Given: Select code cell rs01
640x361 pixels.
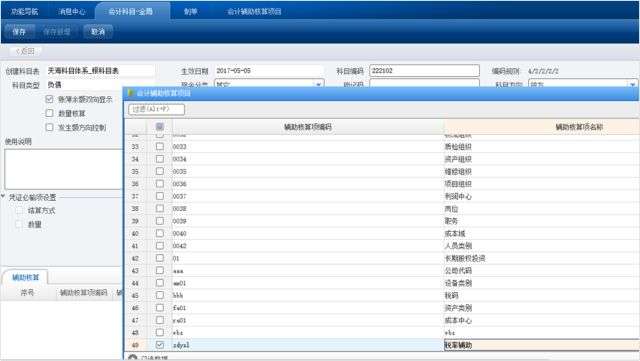Looking at the screenshot, I should pyautogui.click(x=308, y=320).
